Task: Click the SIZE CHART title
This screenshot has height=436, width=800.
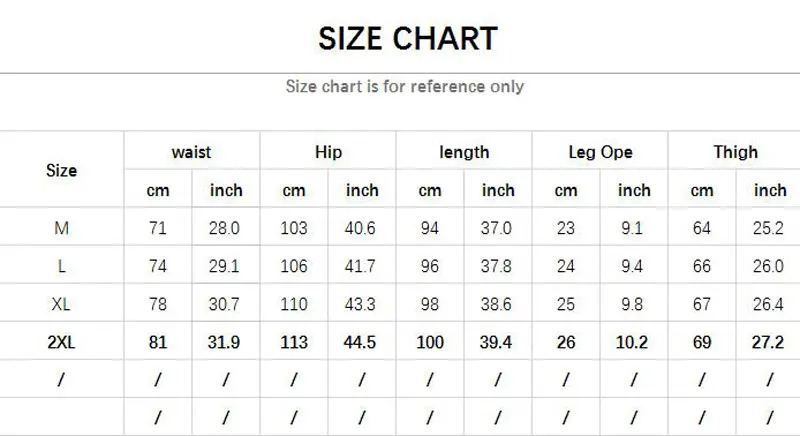Action: tap(408, 38)
